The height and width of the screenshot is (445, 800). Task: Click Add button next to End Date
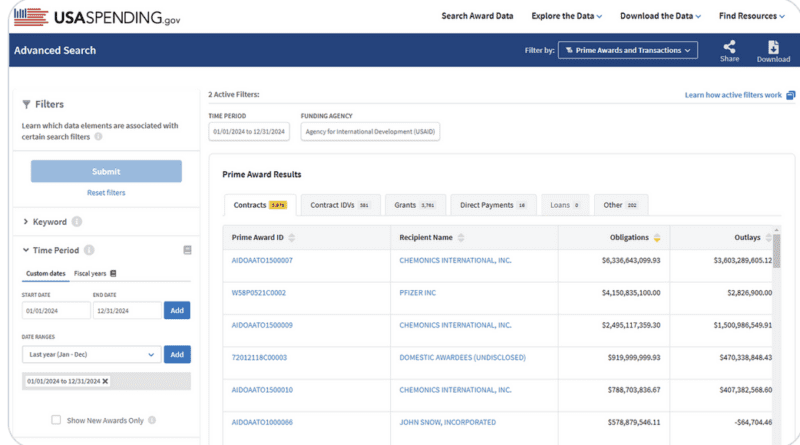click(177, 310)
